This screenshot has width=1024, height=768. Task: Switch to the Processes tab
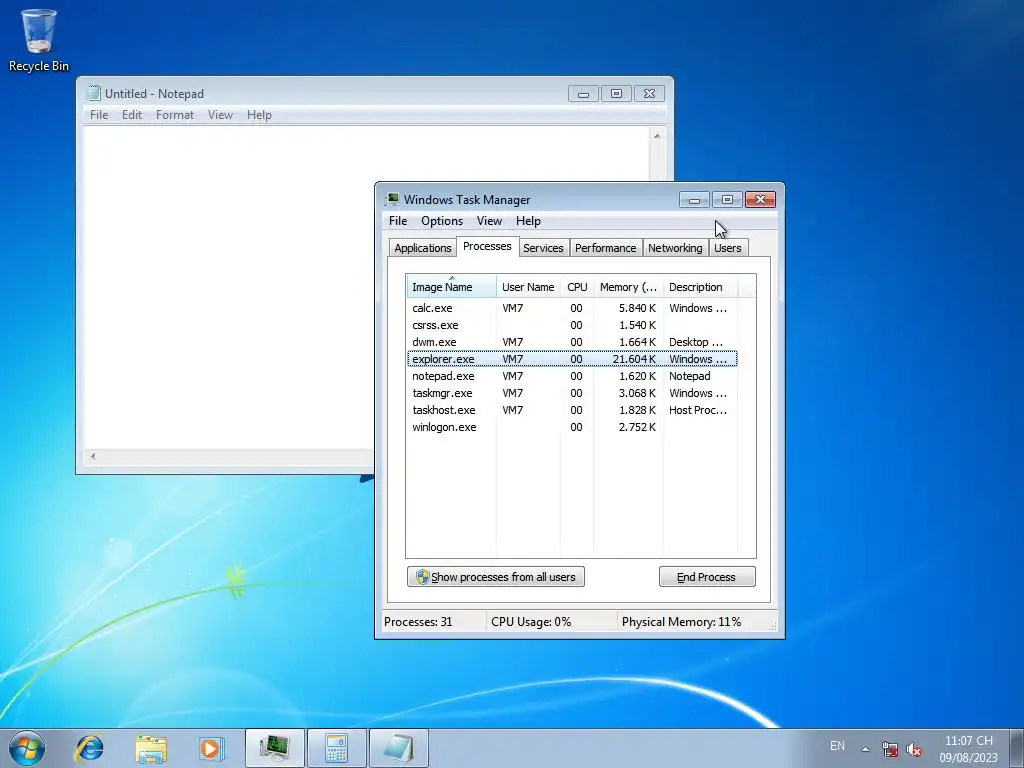(487, 246)
